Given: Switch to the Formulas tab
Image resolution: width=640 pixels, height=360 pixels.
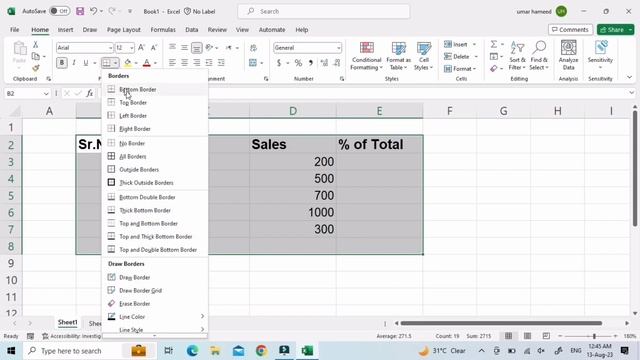Looking at the screenshot, I should tap(163, 30).
